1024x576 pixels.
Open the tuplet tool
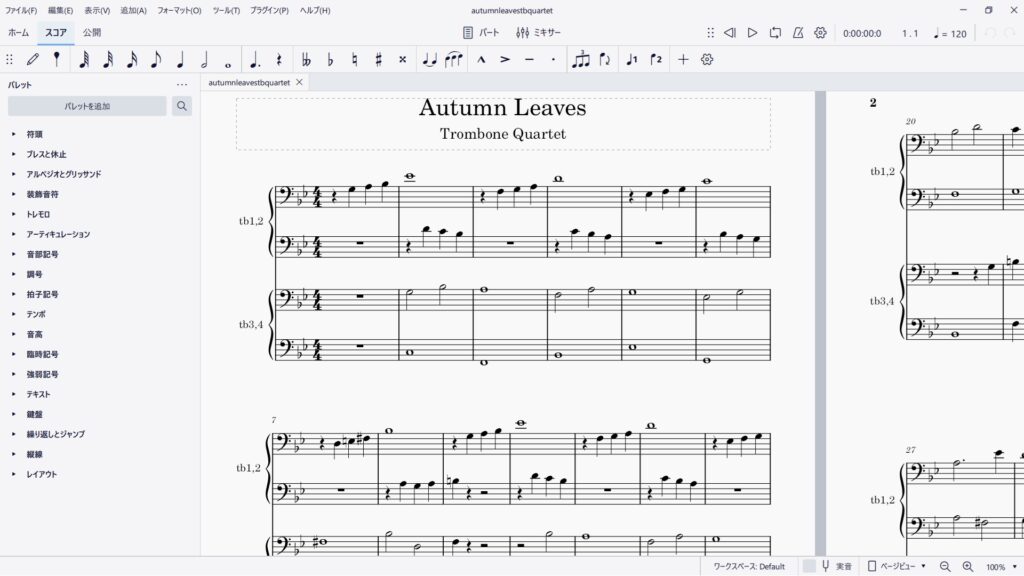[581, 59]
